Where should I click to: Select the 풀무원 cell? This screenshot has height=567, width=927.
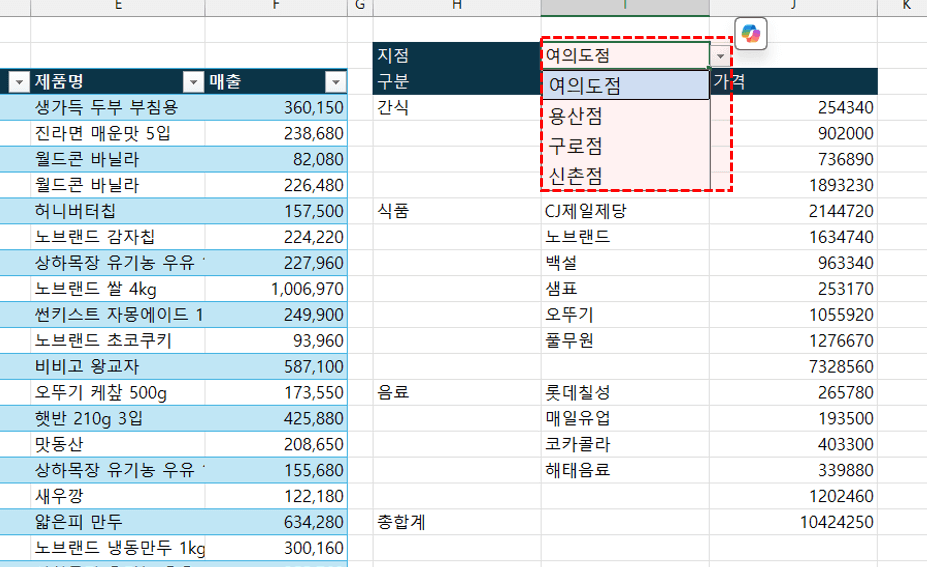coord(569,340)
